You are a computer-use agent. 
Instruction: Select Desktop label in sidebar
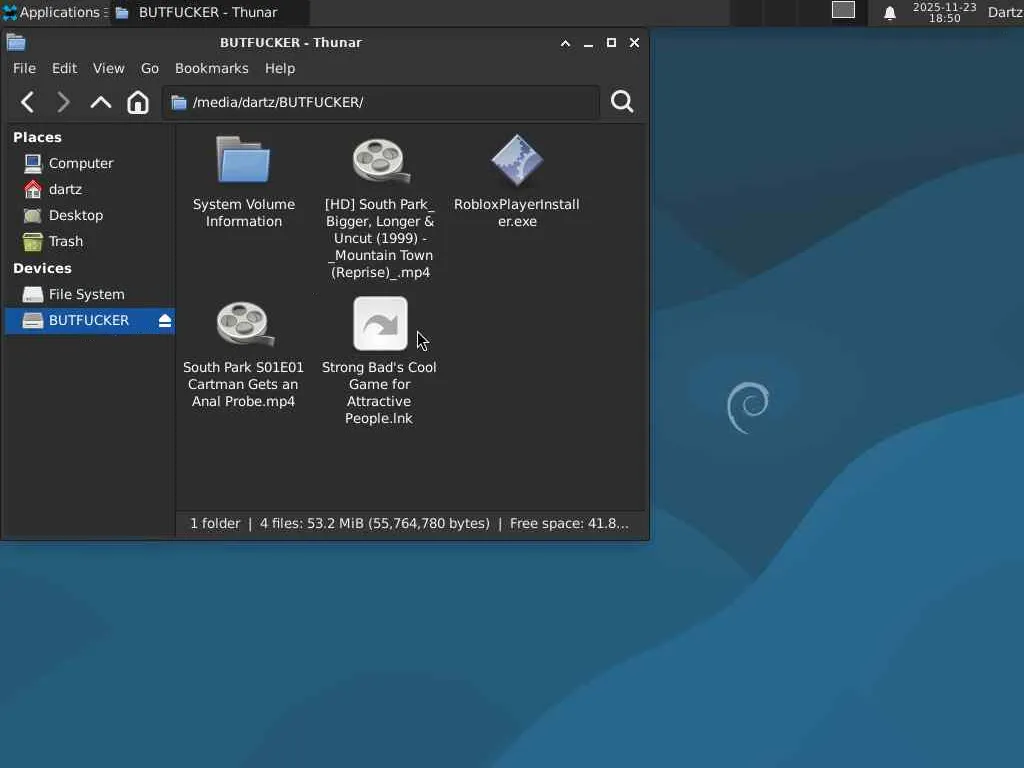(76, 216)
